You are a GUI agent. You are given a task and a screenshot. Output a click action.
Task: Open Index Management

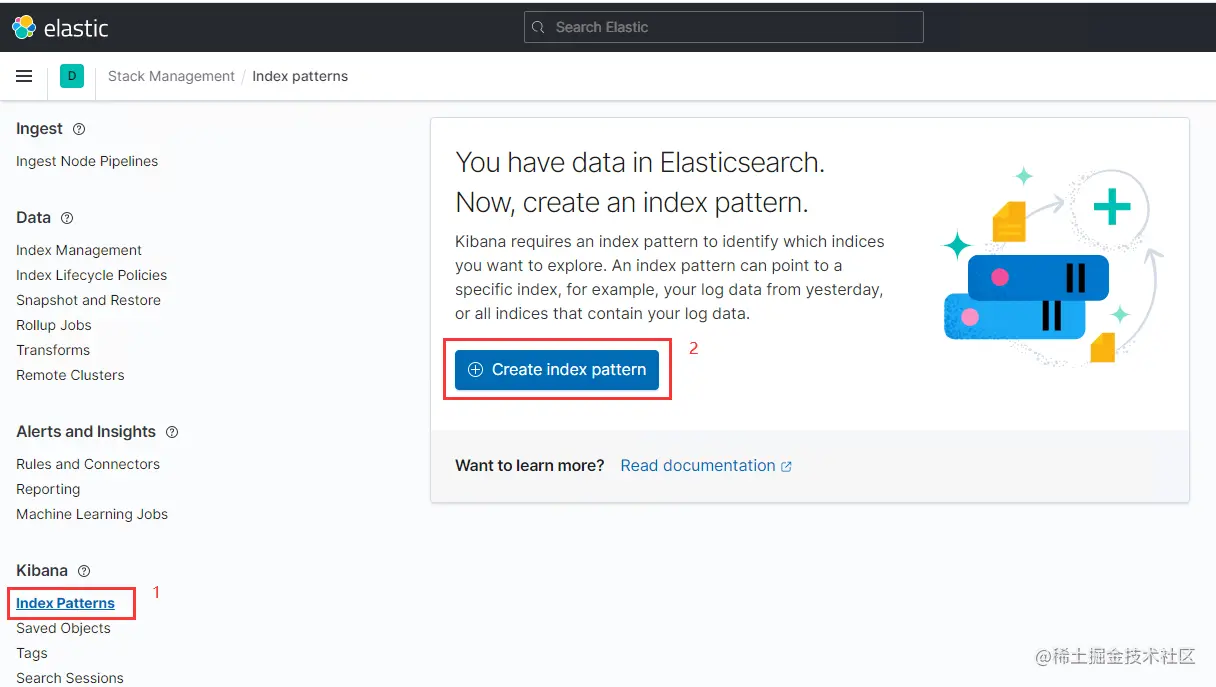tap(79, 250)
